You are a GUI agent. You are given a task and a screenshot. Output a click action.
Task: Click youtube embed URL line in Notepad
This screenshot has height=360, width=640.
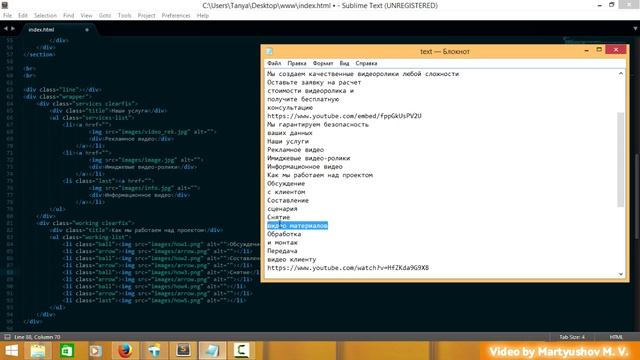pyautogui.click(x=344, y=116)
